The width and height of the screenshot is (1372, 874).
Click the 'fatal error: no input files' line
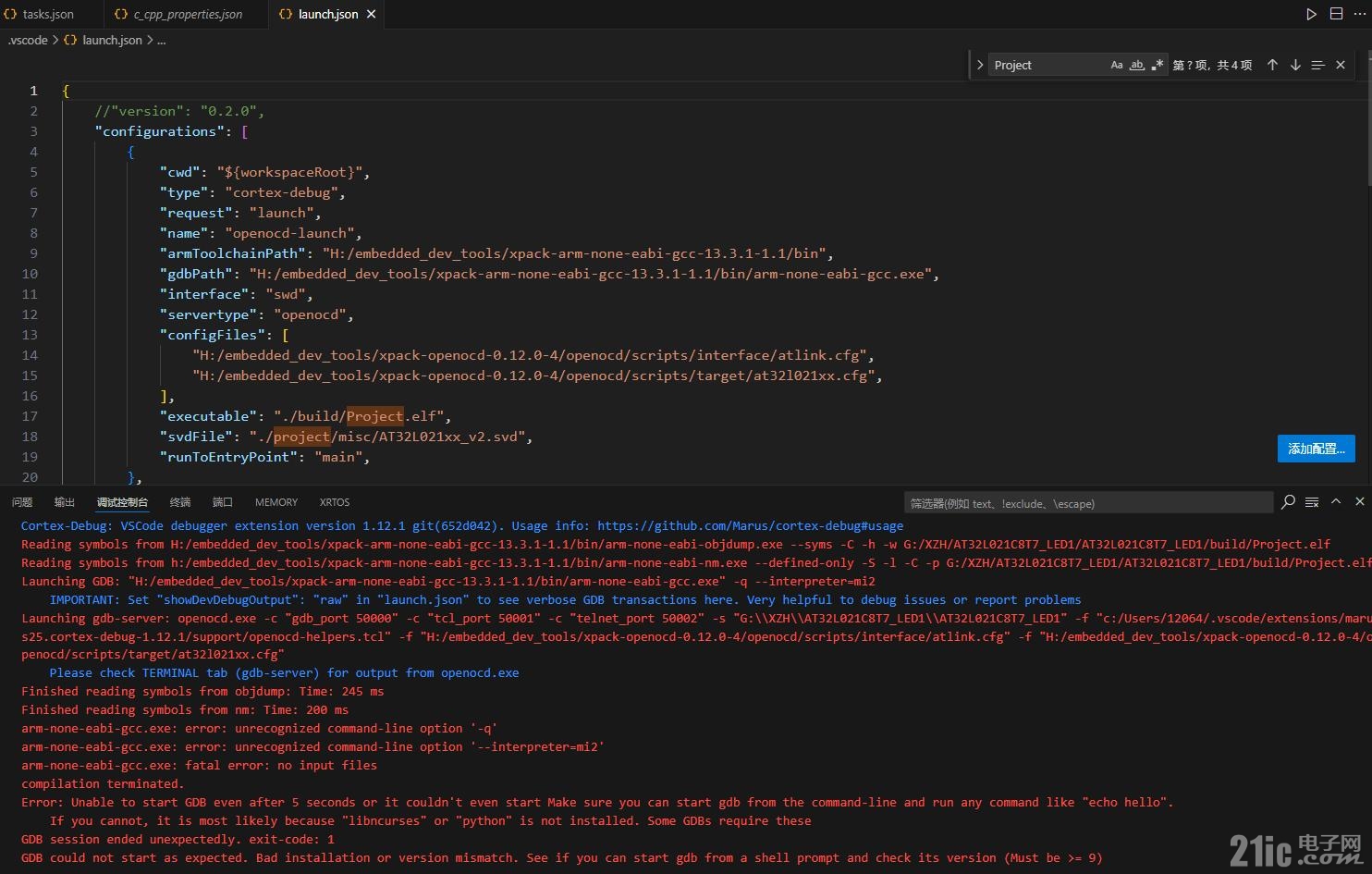(199, 766)
